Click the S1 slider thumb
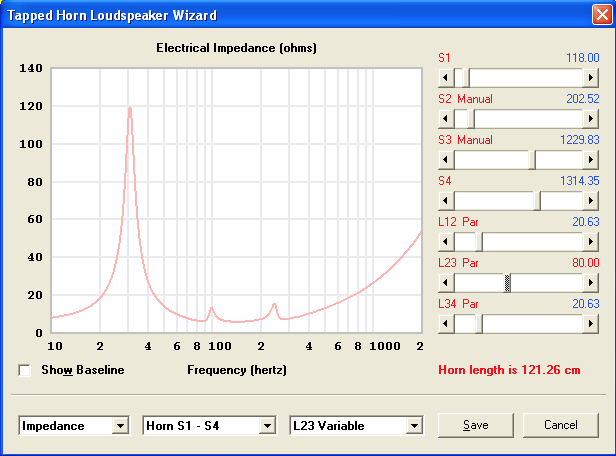The image size is (616, 456). point(466,78)
